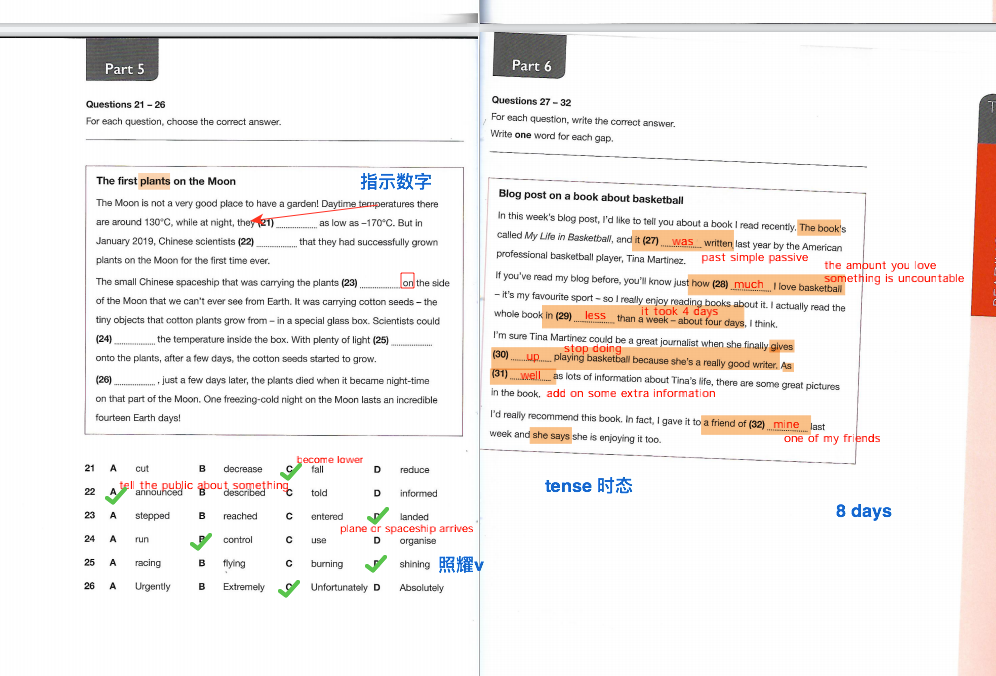Choose option "control" for question 24
The image size is (996, 676).
[x=238, y=540]
